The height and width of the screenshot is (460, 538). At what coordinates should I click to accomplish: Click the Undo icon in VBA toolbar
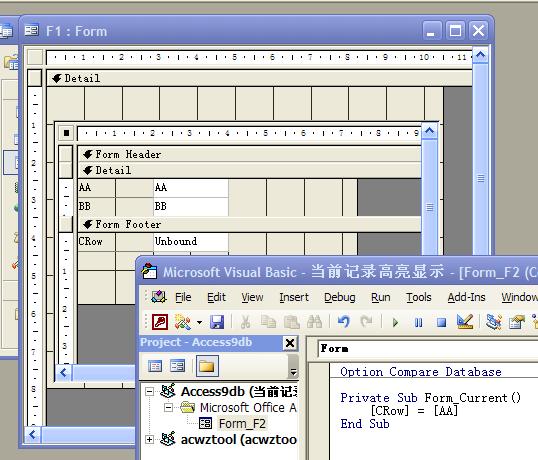tap(343, 322)
